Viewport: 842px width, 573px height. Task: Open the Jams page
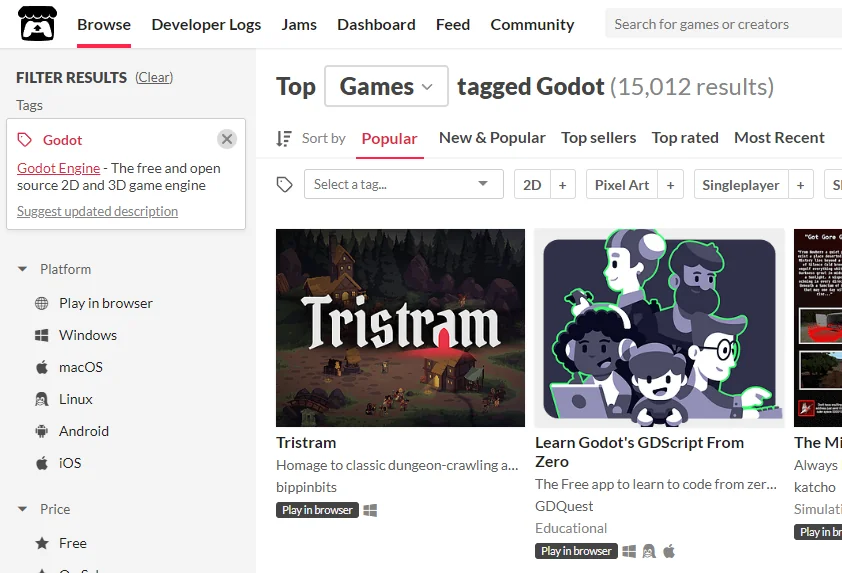(x=299, y=25)
